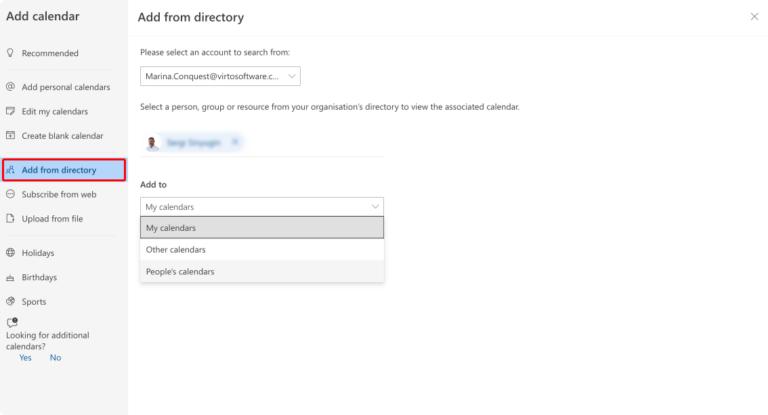Collapse the Add to dropdown chevron
Viewport: 768px width, 415px height.
click(x=375, y=207)
